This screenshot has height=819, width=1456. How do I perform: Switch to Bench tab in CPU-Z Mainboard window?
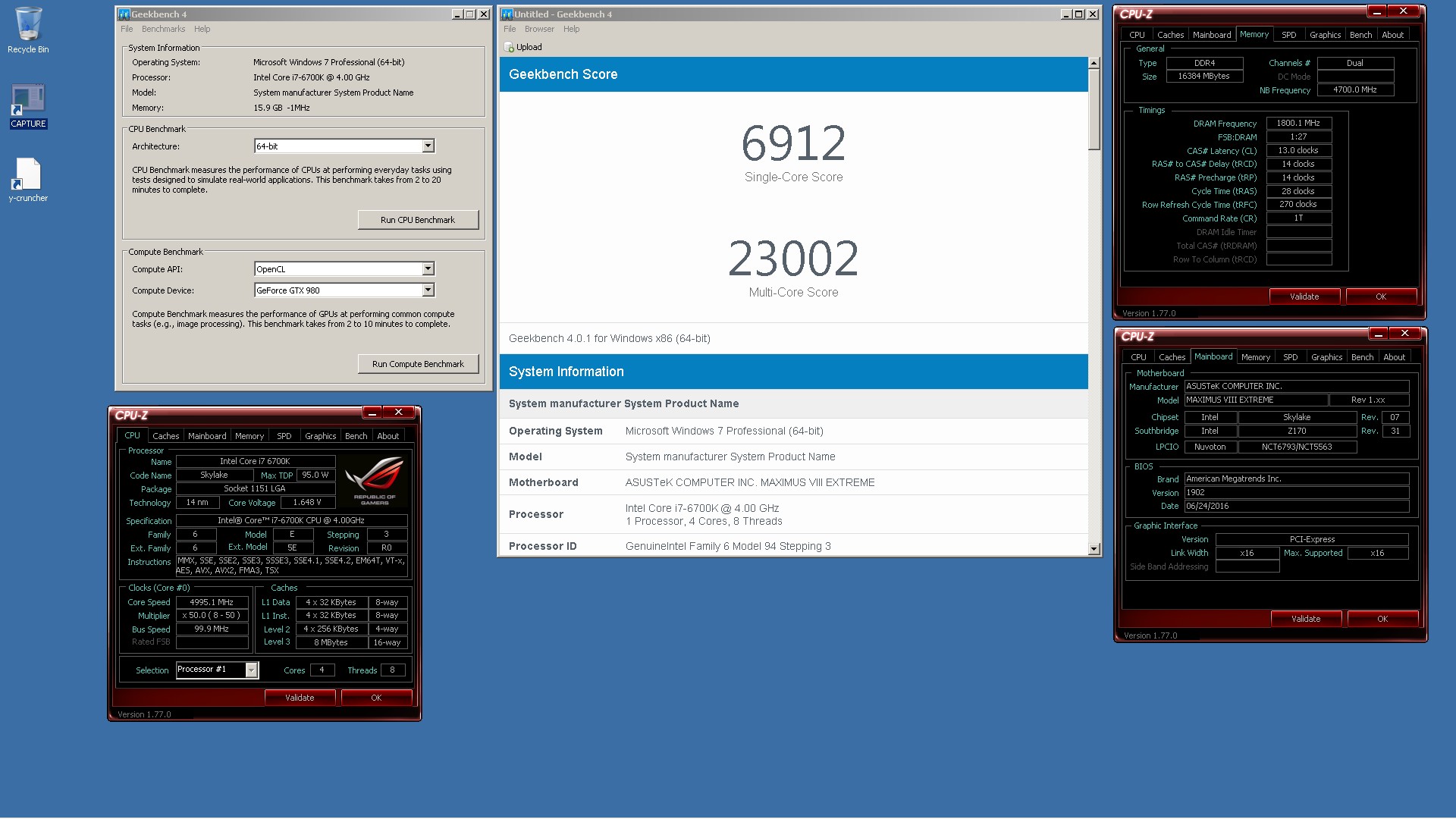[1362, 357]
